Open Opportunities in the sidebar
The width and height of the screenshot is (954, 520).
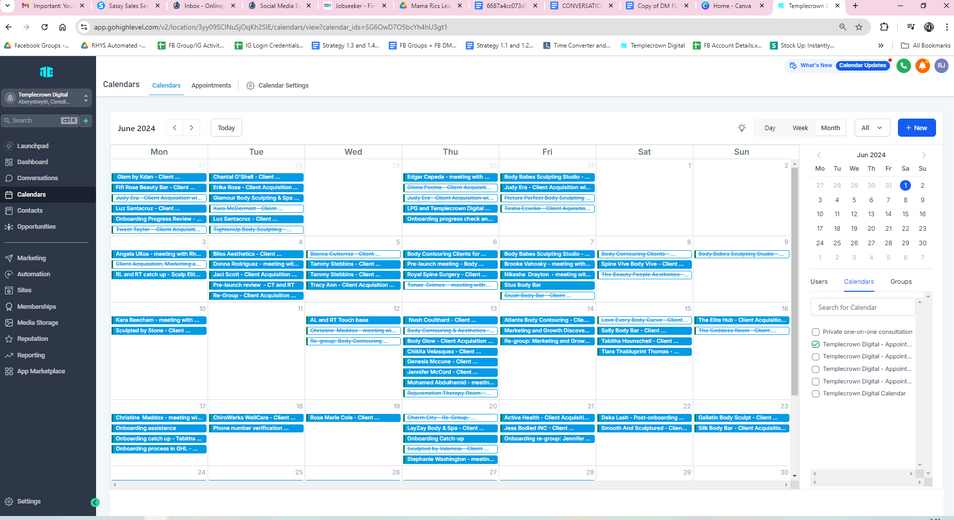36,226
